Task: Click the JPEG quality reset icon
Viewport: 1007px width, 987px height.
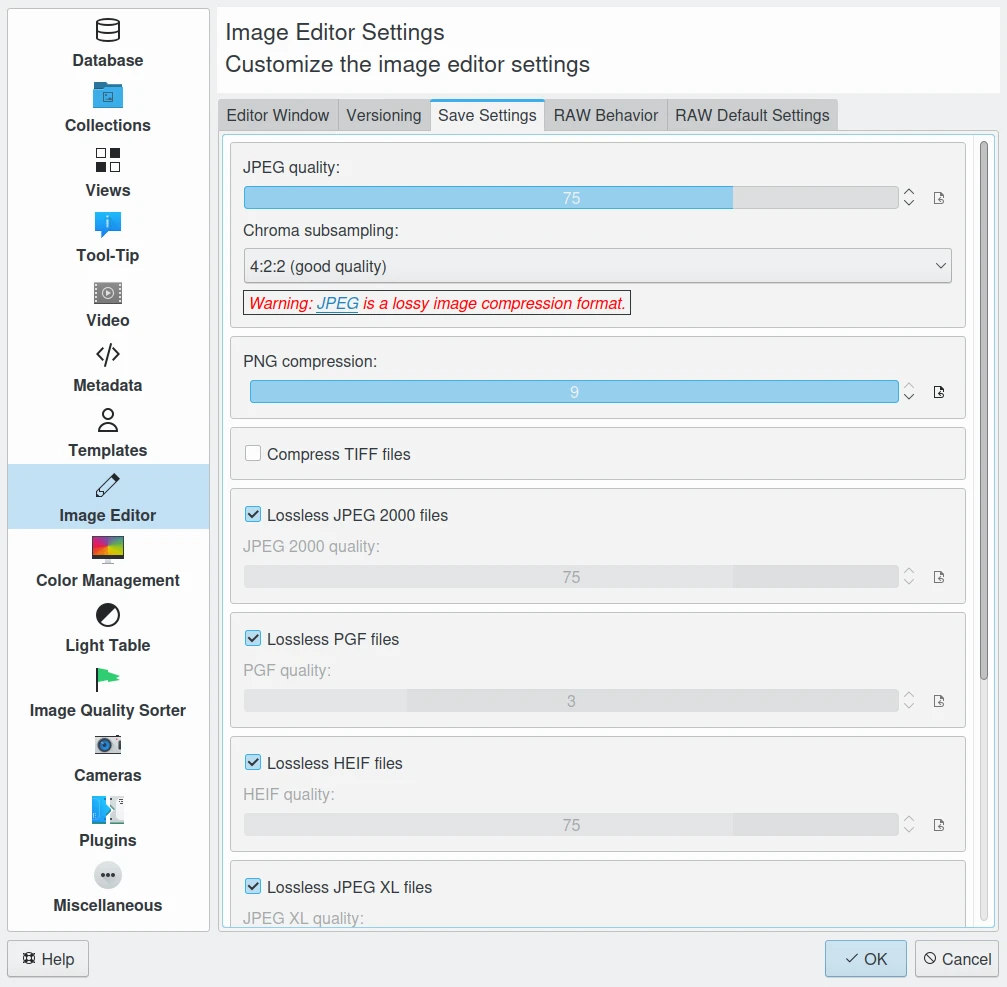Action: pos(939,198)
